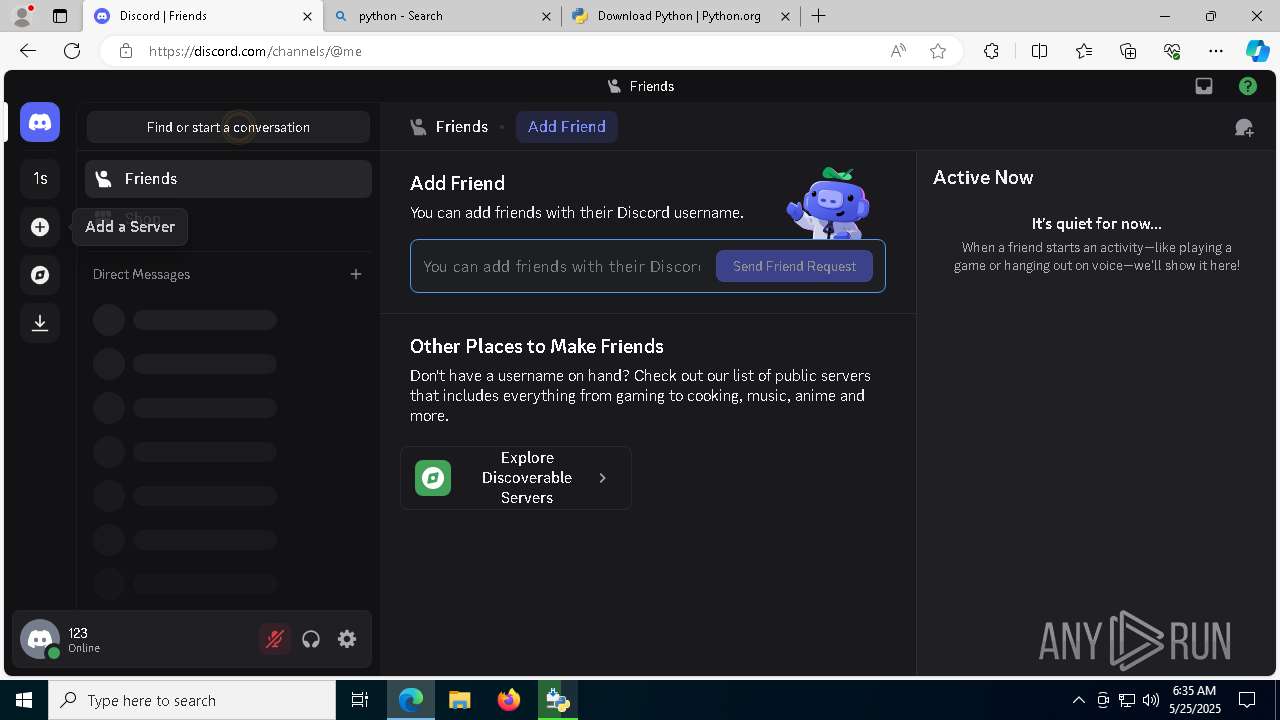Viewport: 1280px width, 720px height.
Task: Open Firefox from the taskbar
Action: pyautogui.click(x=509, y=700)
